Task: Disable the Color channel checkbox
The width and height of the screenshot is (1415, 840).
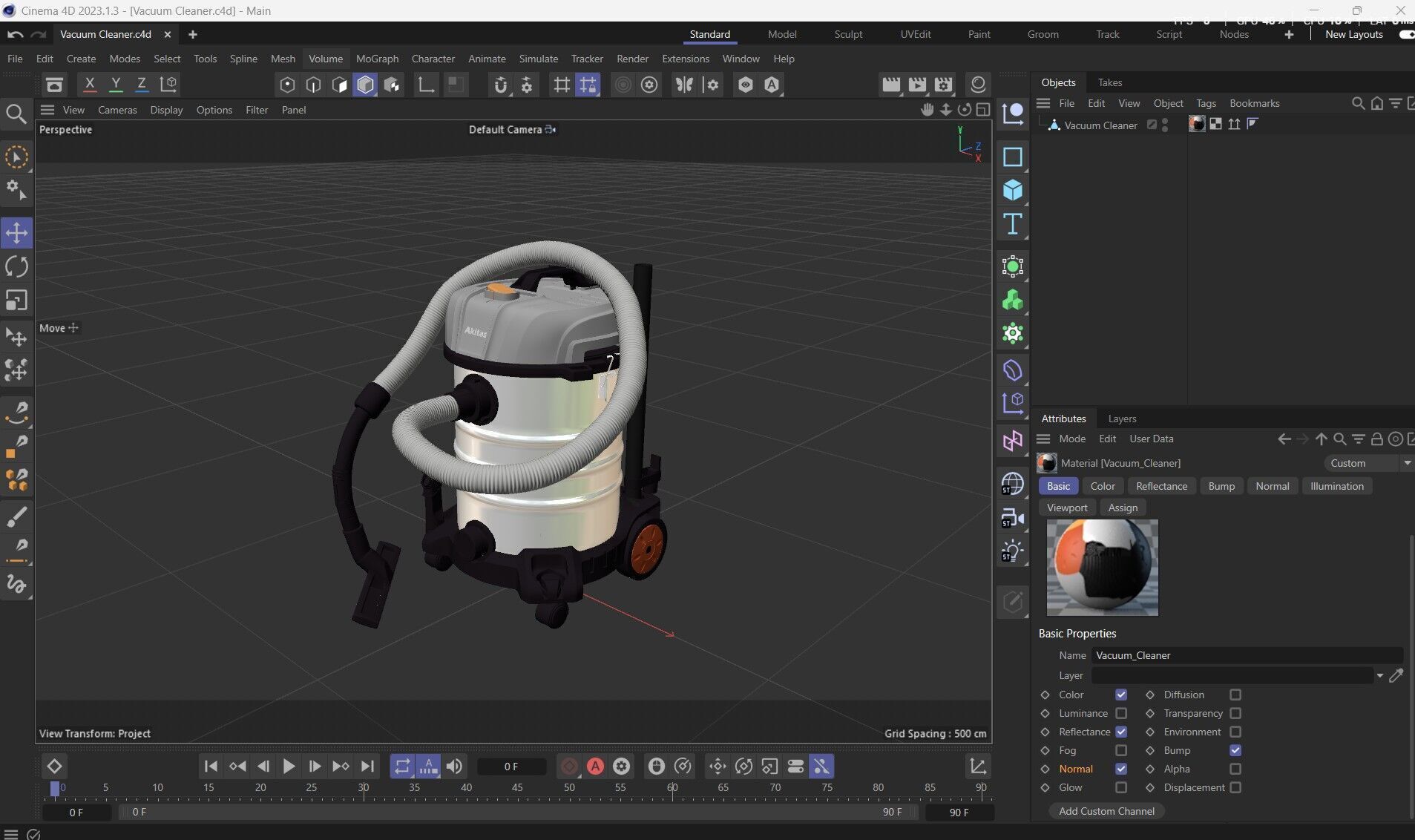Action: 1121,695
